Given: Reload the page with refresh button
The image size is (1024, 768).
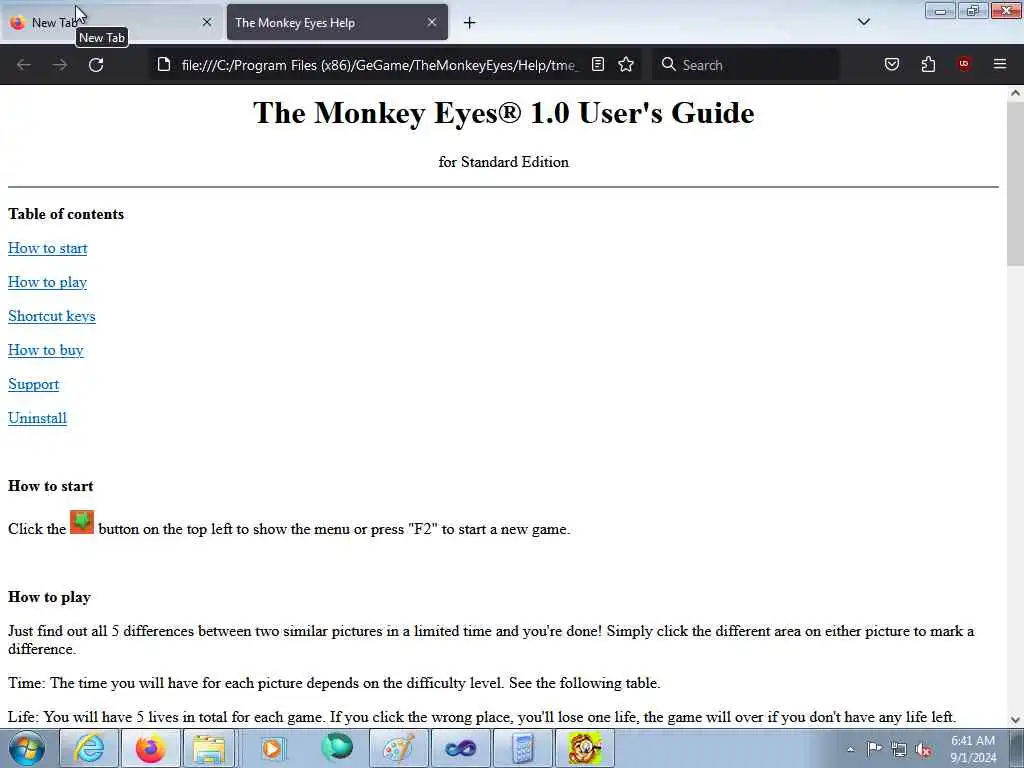Looking at the screenshot, I should (x=96, y=65).
